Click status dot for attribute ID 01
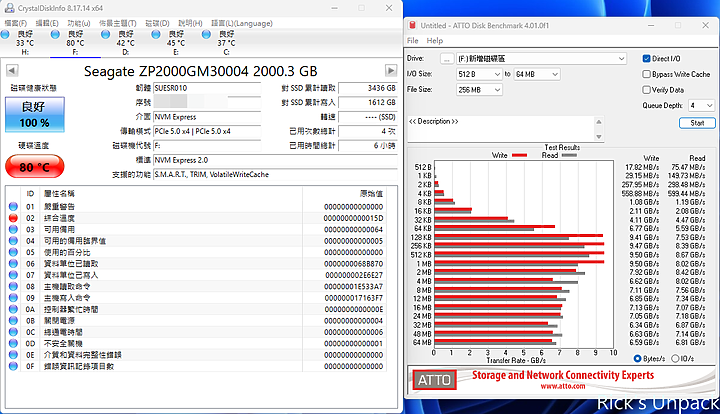 pyautogui.click(x=13, y=207)
